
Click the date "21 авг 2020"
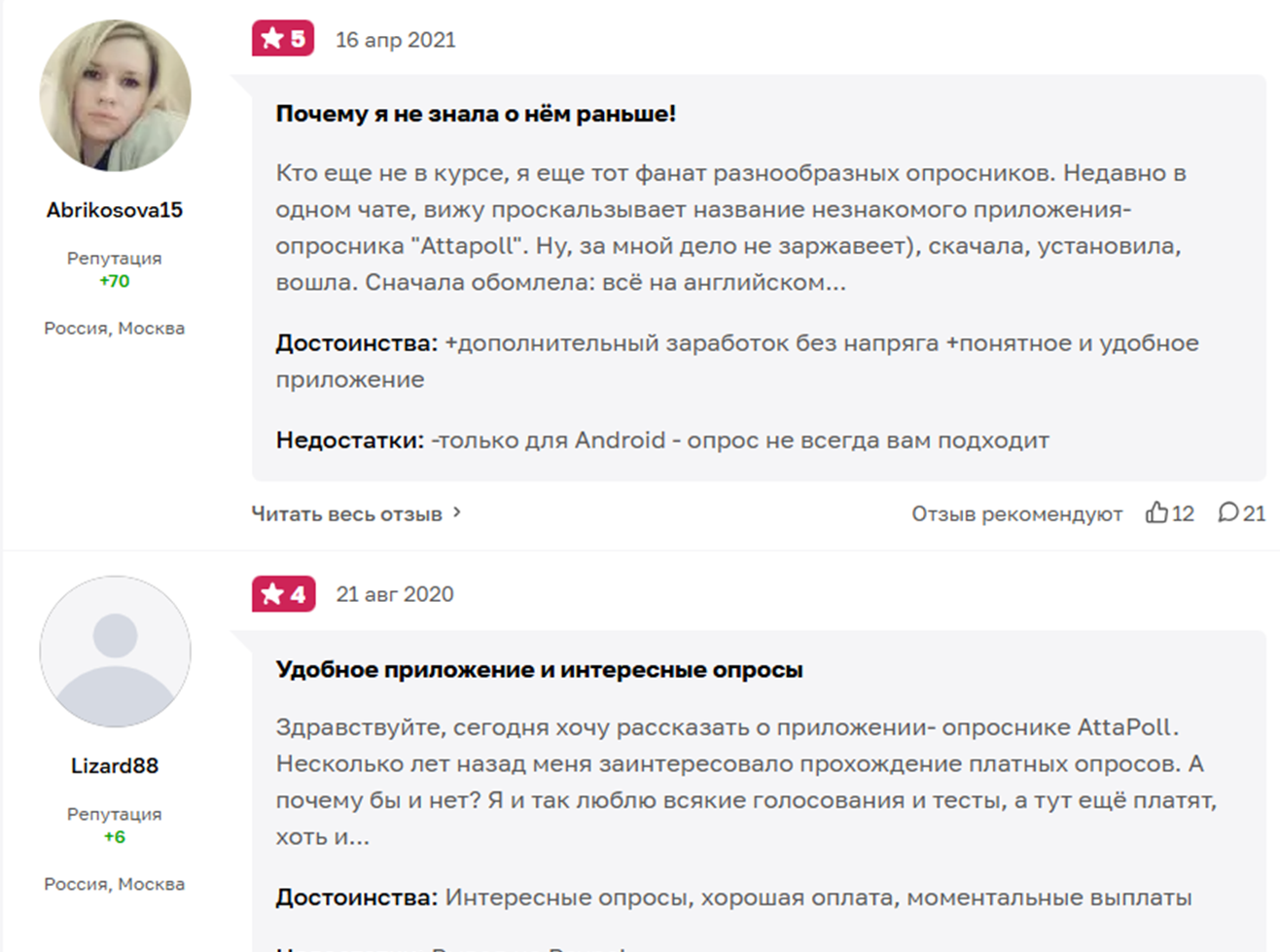click(x=395, y=594)
